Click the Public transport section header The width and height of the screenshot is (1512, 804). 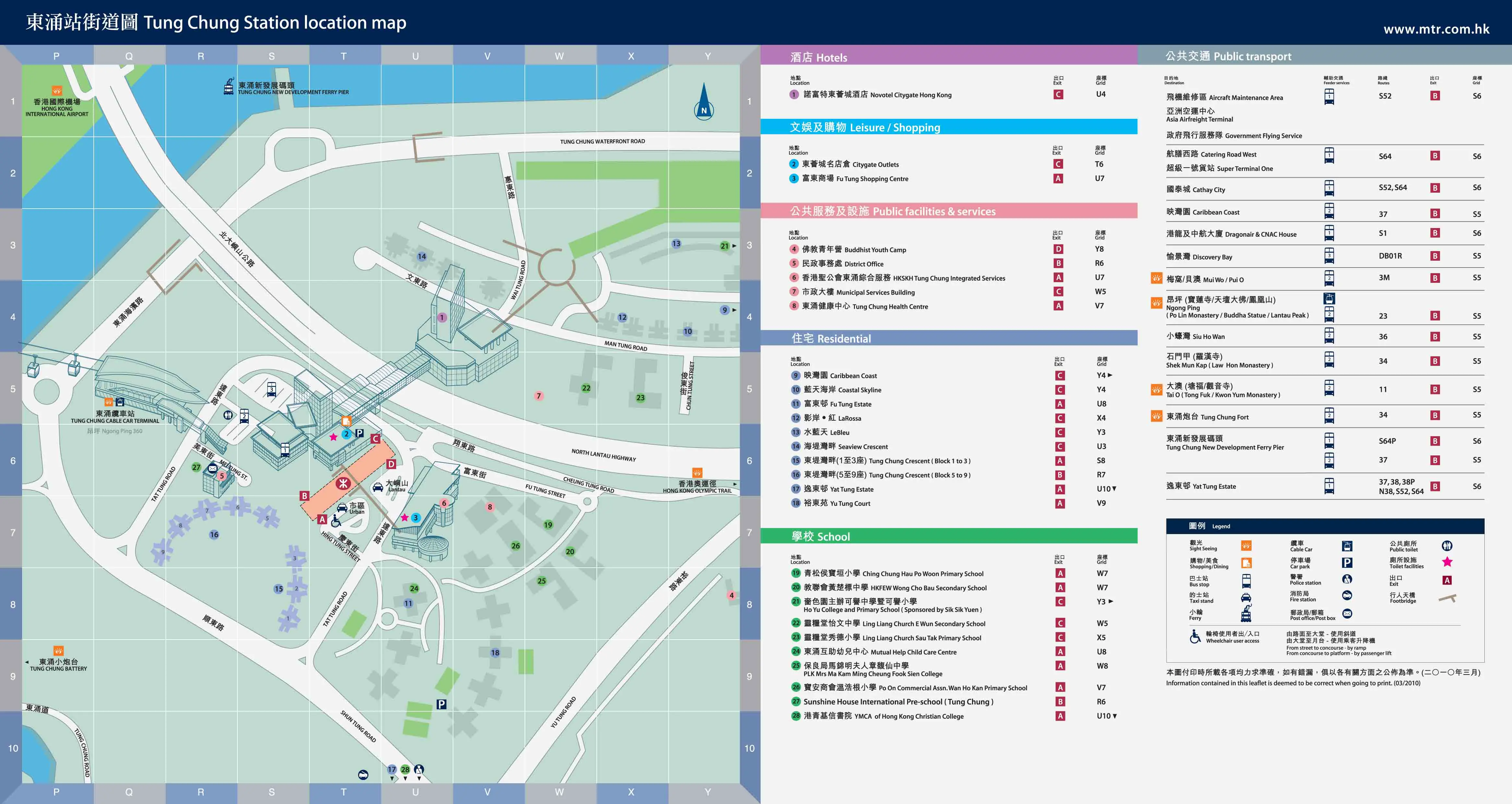pos(1325,56)
